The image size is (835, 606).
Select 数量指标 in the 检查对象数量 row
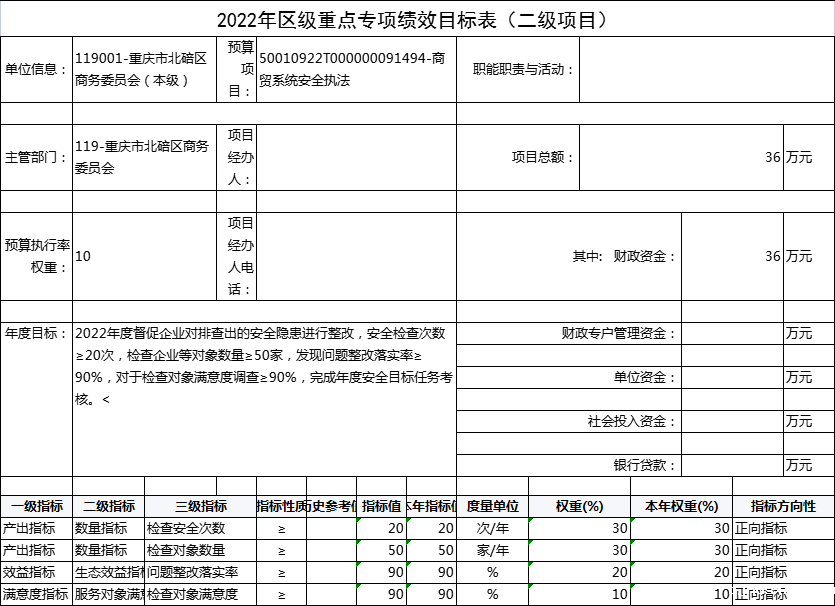pyautogui.click(x=109, y=550)
